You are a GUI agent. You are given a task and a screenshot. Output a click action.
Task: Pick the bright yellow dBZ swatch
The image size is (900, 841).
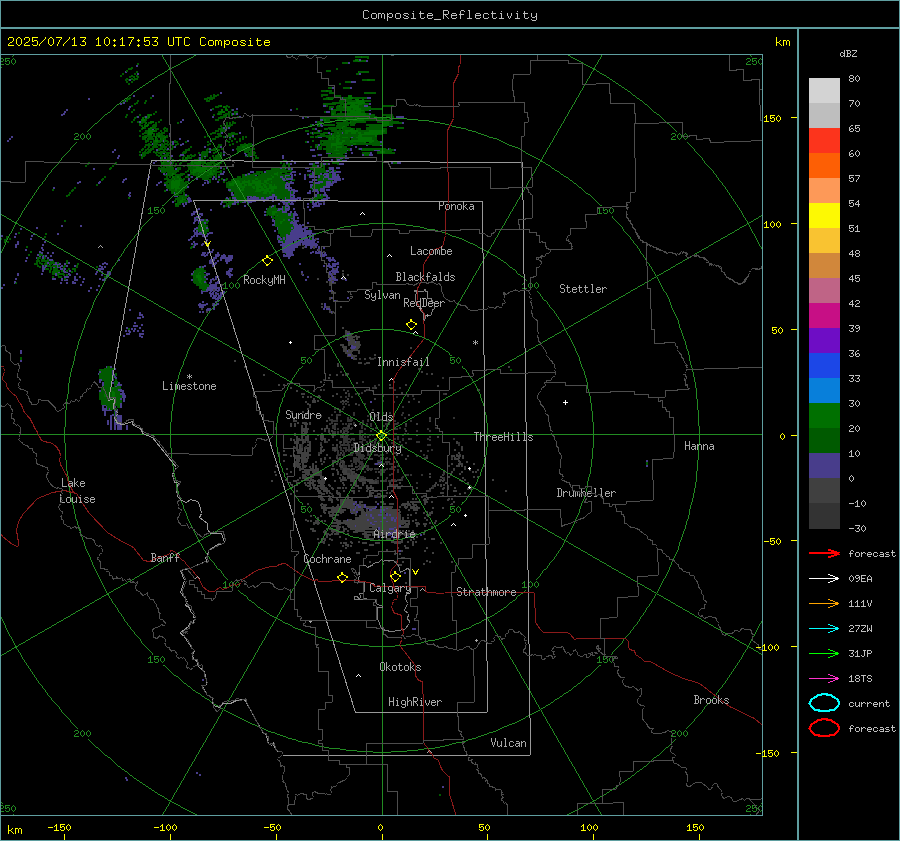824,215
